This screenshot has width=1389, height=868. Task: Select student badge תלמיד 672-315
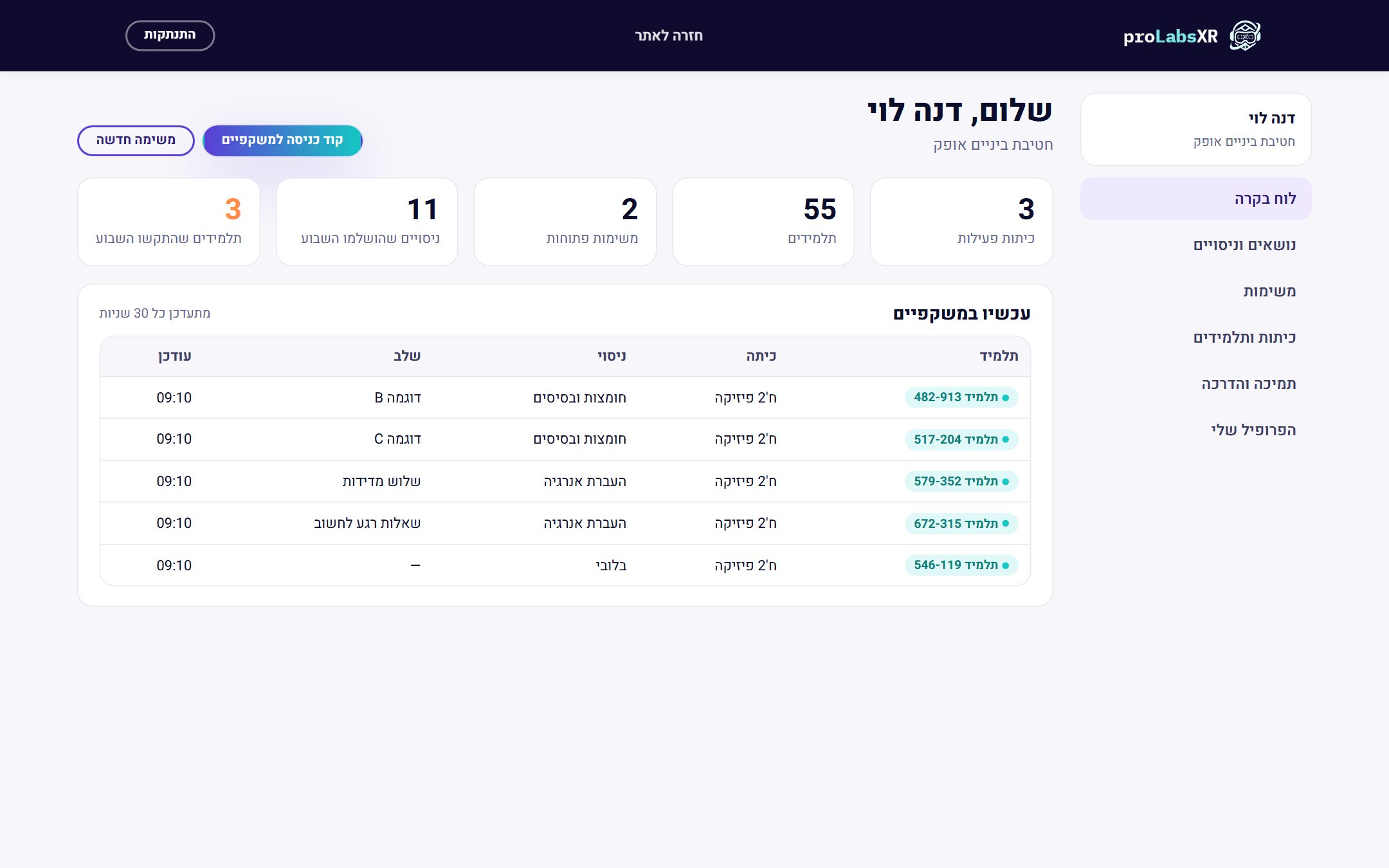click(961, 523)
